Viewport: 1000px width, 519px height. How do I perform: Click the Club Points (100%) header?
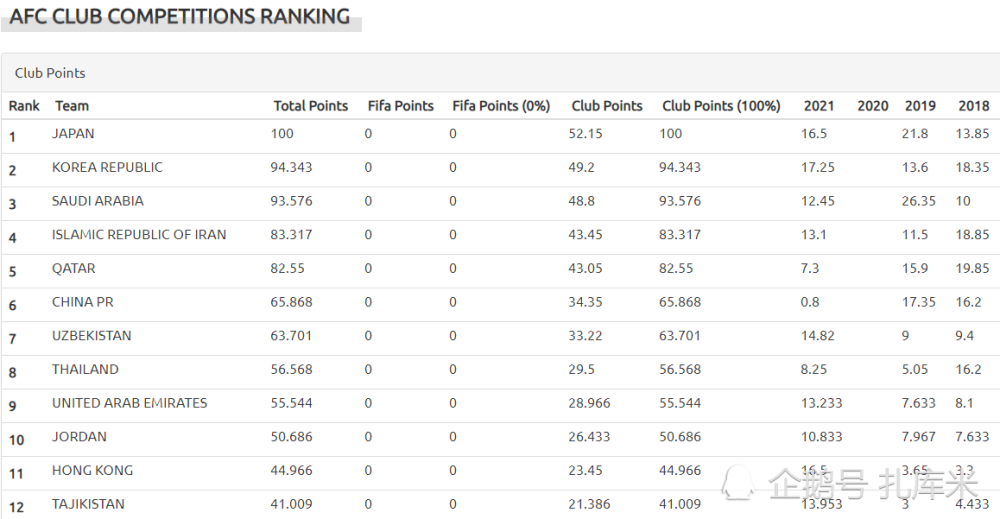721,106
